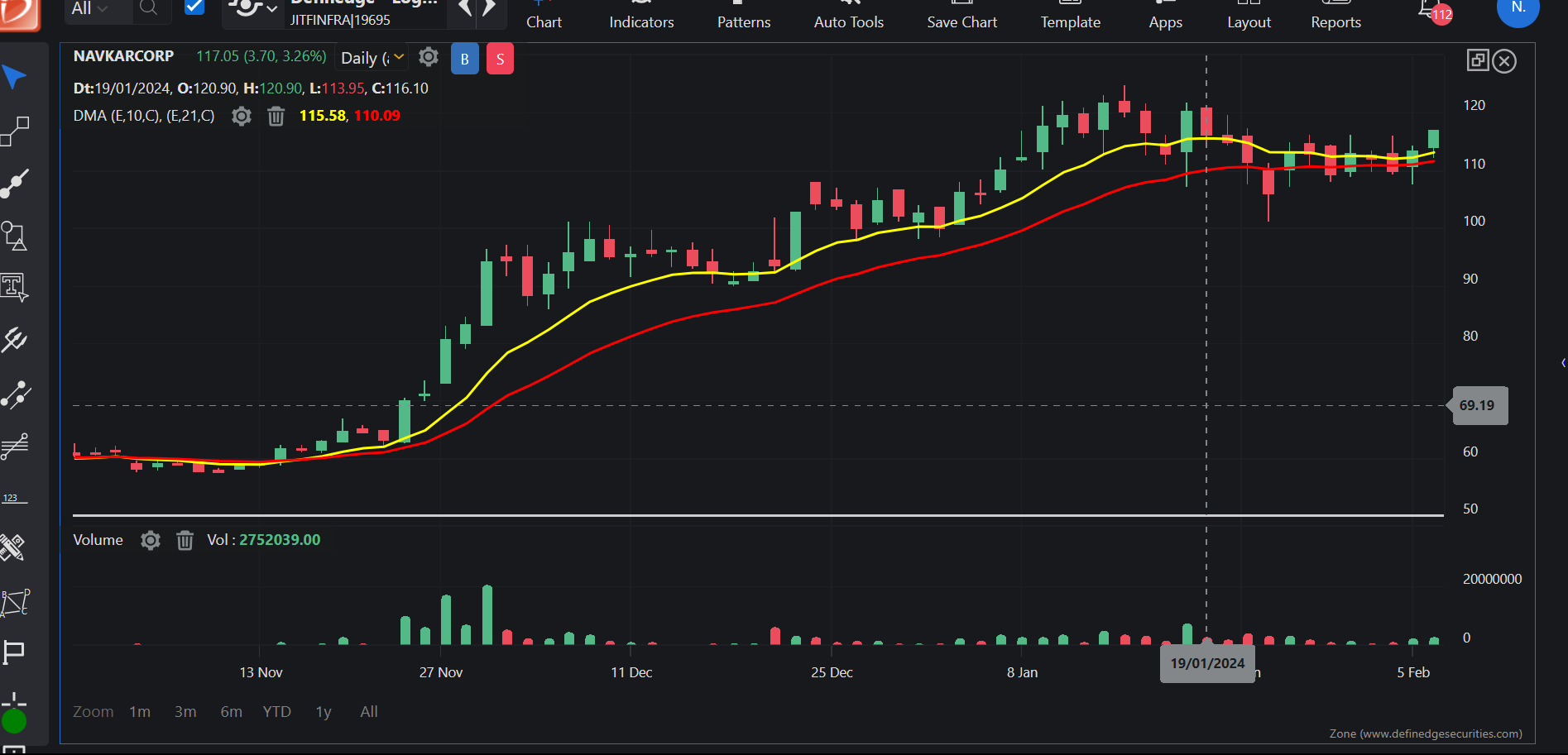Click the 2752039.00 volume value

click(280, 540)
